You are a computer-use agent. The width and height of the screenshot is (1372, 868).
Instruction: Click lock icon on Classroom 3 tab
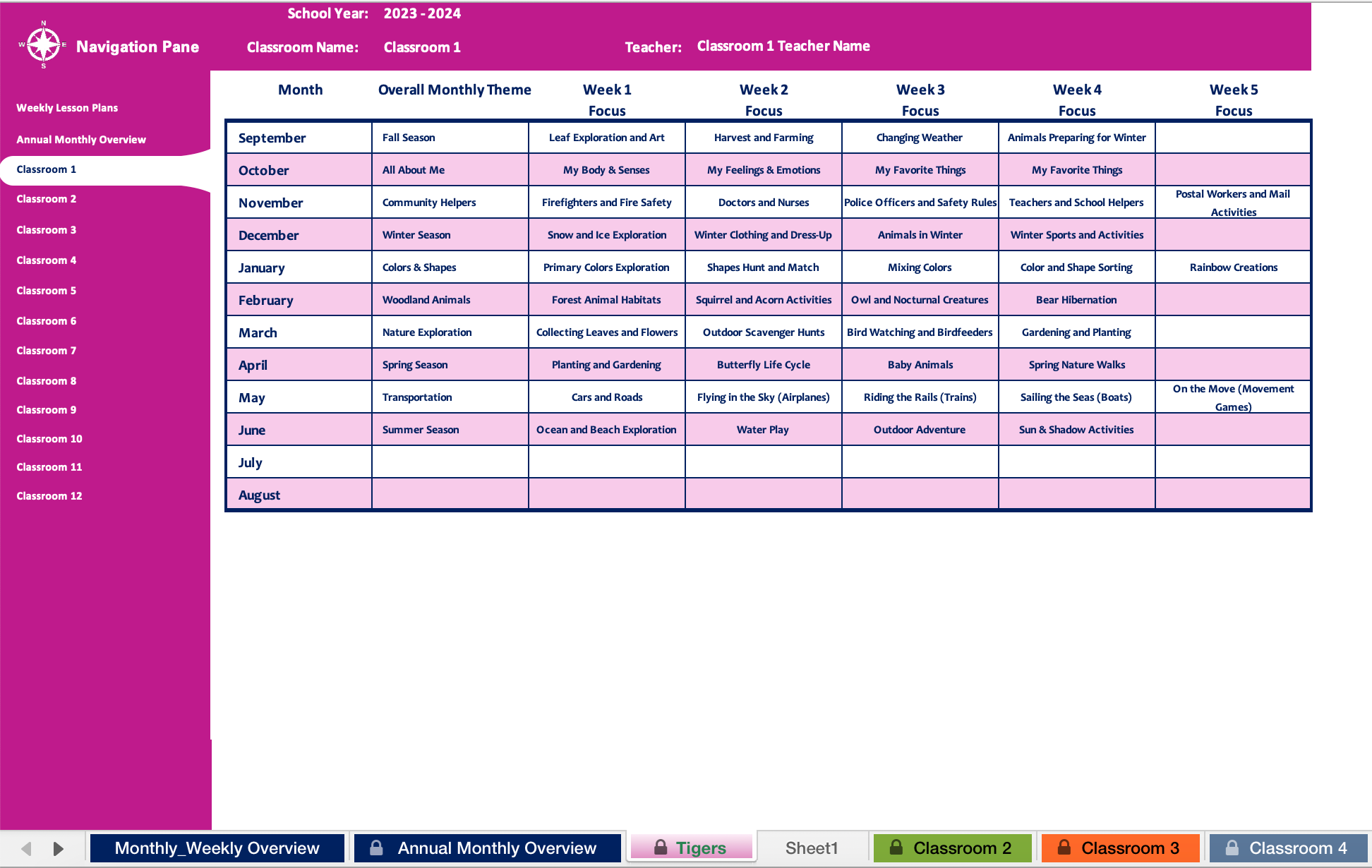point(1064,848)
